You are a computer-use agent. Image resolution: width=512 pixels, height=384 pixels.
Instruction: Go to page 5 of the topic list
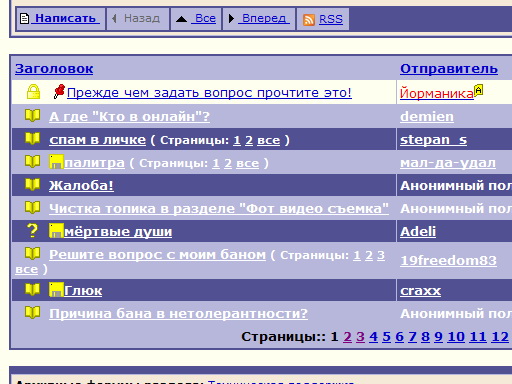point(386,337)
